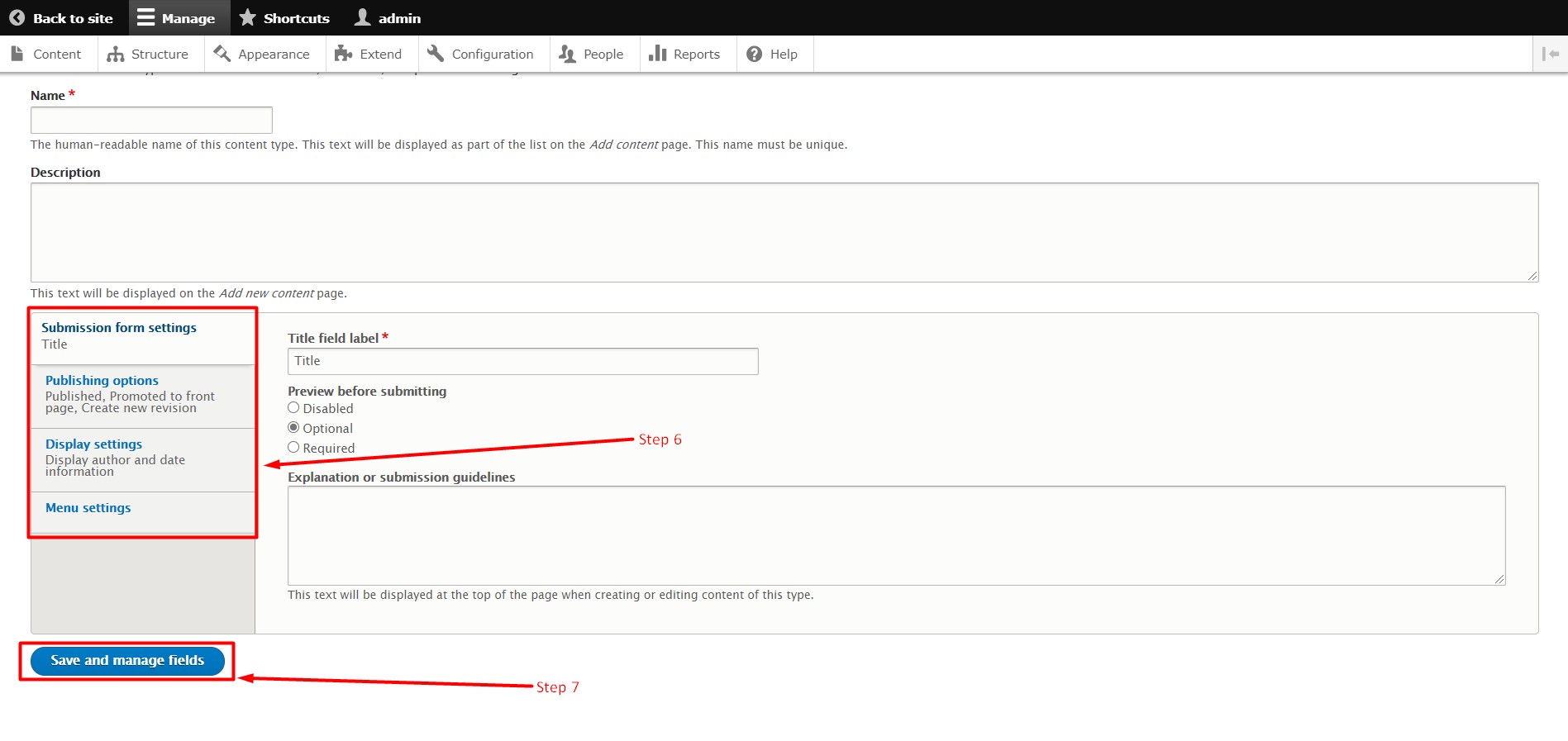Click the Content page icon

click(x=17, y=54)
